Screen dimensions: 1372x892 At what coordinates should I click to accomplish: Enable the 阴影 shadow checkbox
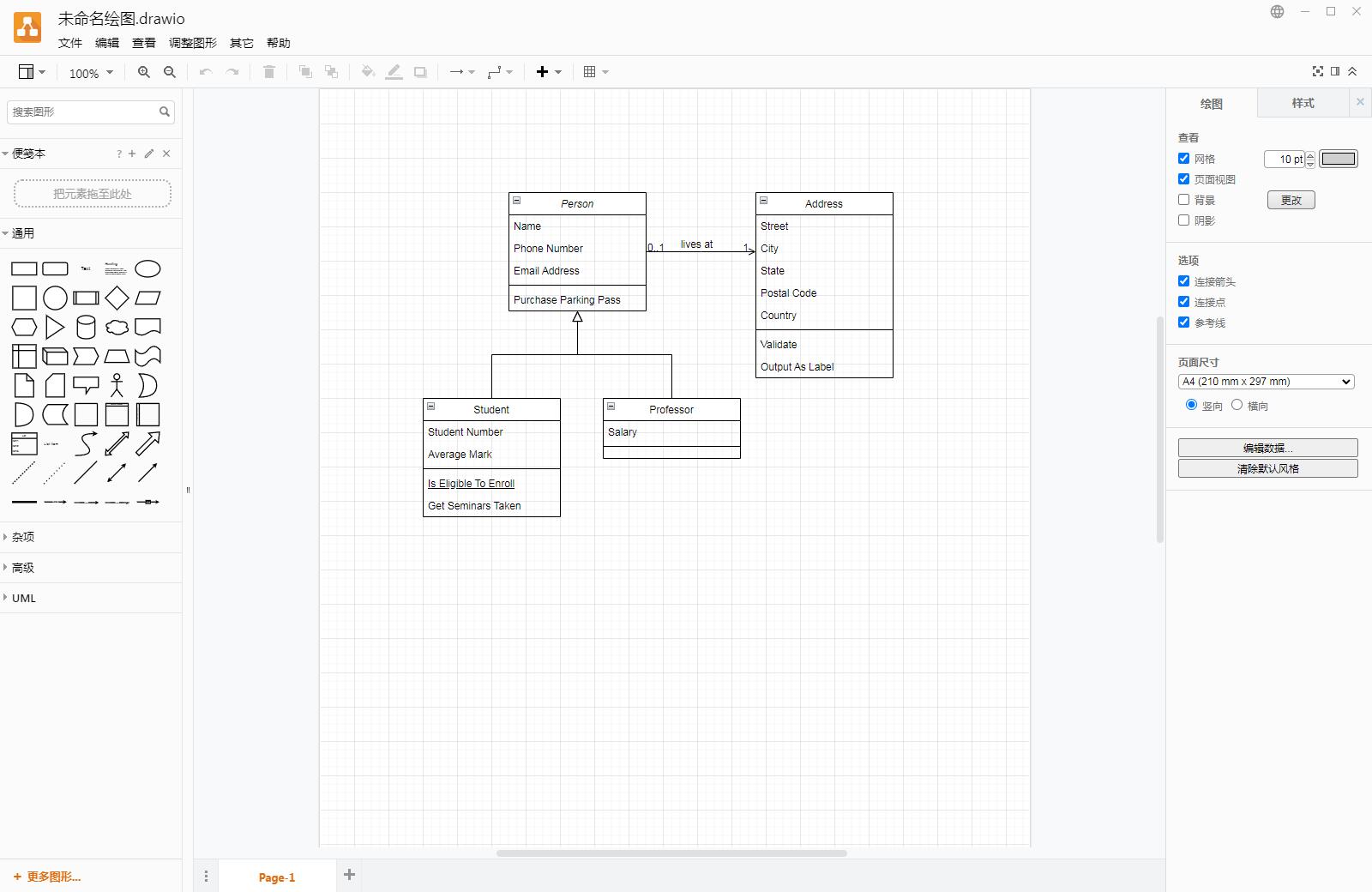point(1183,220)
